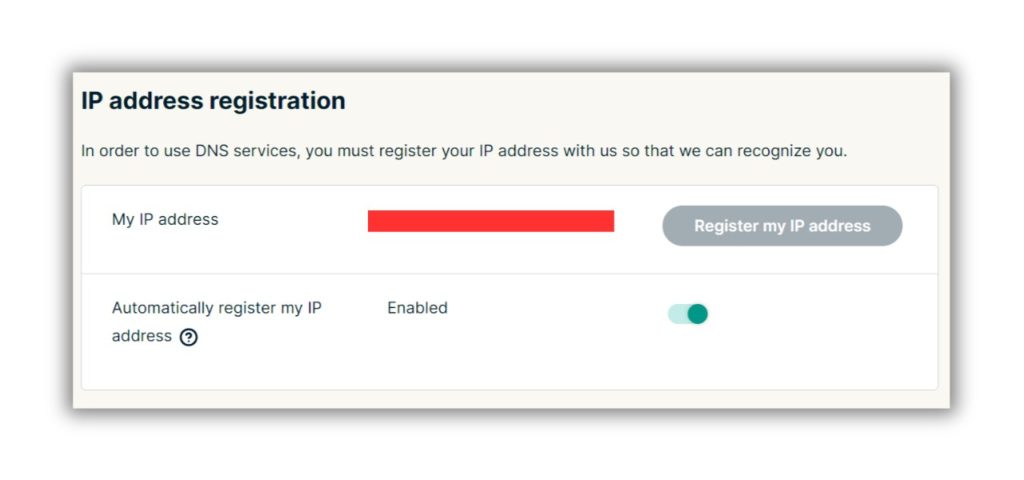Click the Enabled status text
This screenshot has height=480, width=1024.
pyautogui.click(x=417, y=308)
